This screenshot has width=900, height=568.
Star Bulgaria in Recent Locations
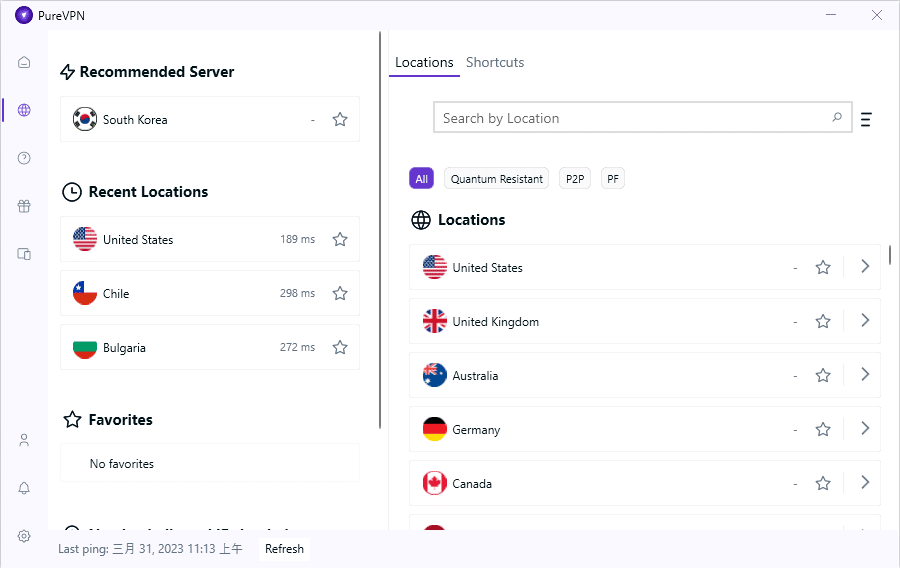click(340, 347)
